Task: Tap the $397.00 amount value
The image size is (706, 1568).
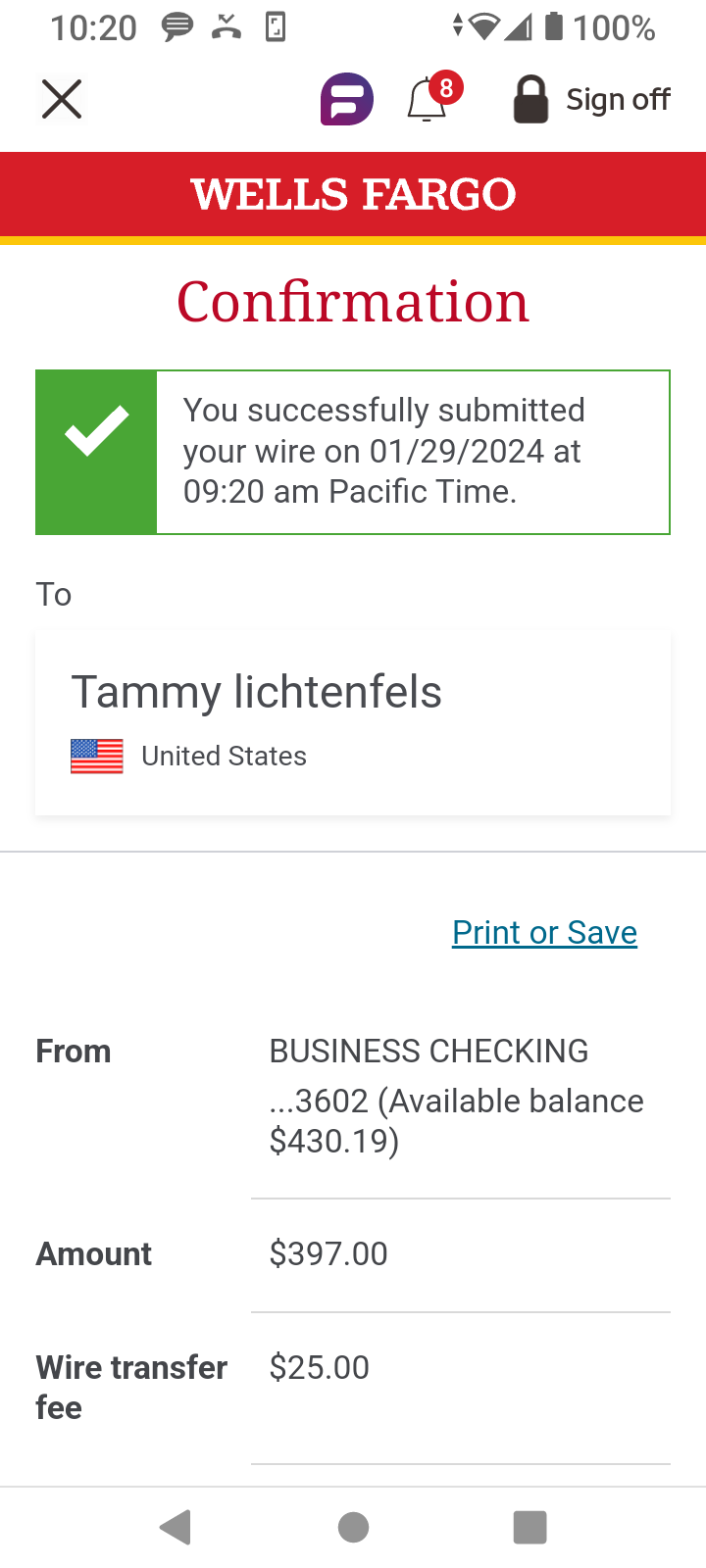Action: [x=328, y=1253]
